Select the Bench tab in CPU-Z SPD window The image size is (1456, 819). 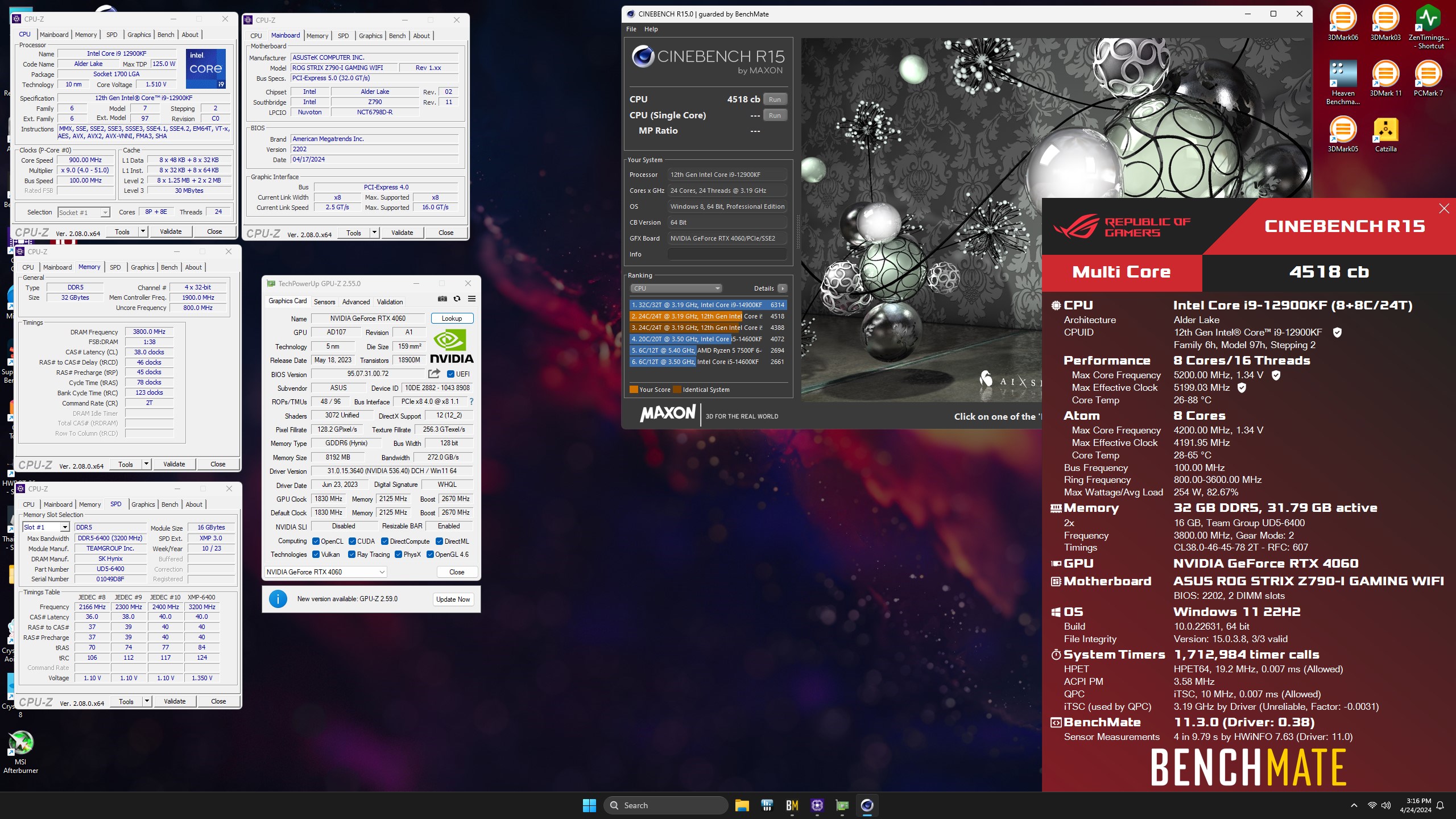point(170,504)
